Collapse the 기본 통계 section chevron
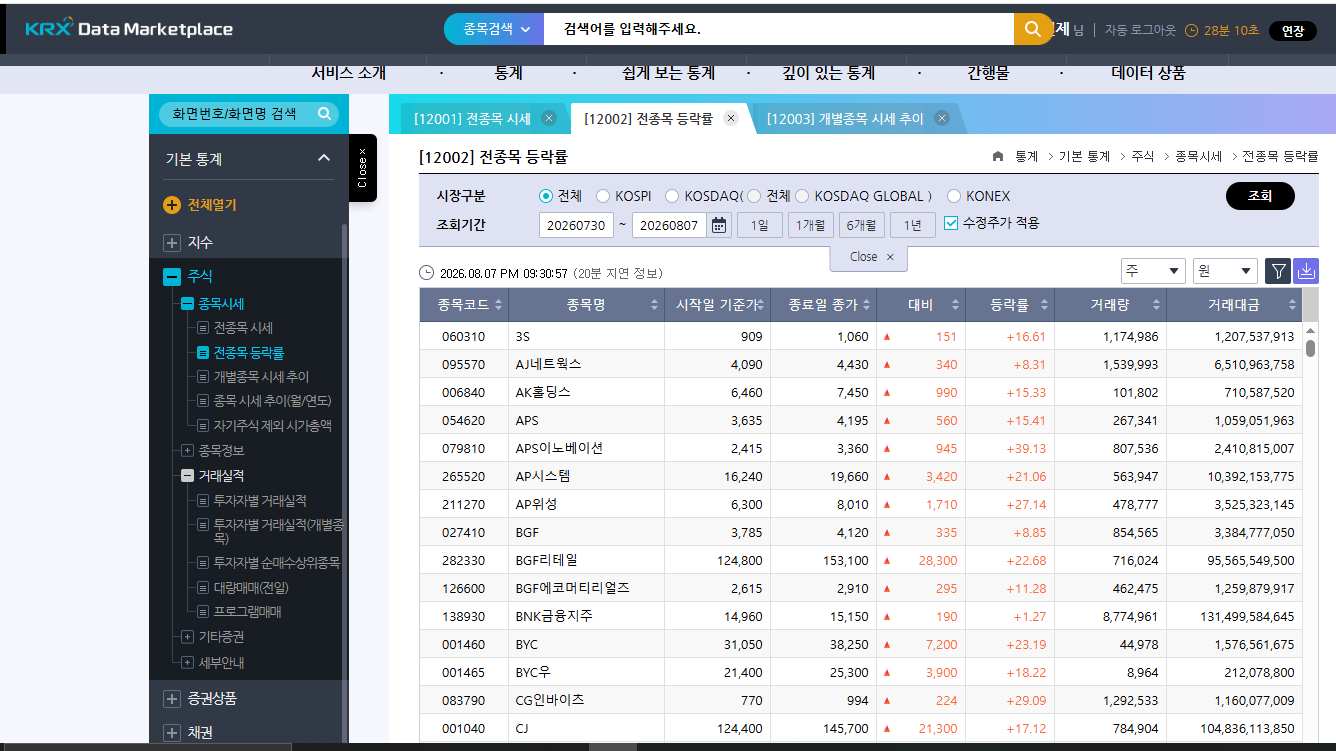The height and width of the screenshot is (751, 1336). click(x=323, y=158)
